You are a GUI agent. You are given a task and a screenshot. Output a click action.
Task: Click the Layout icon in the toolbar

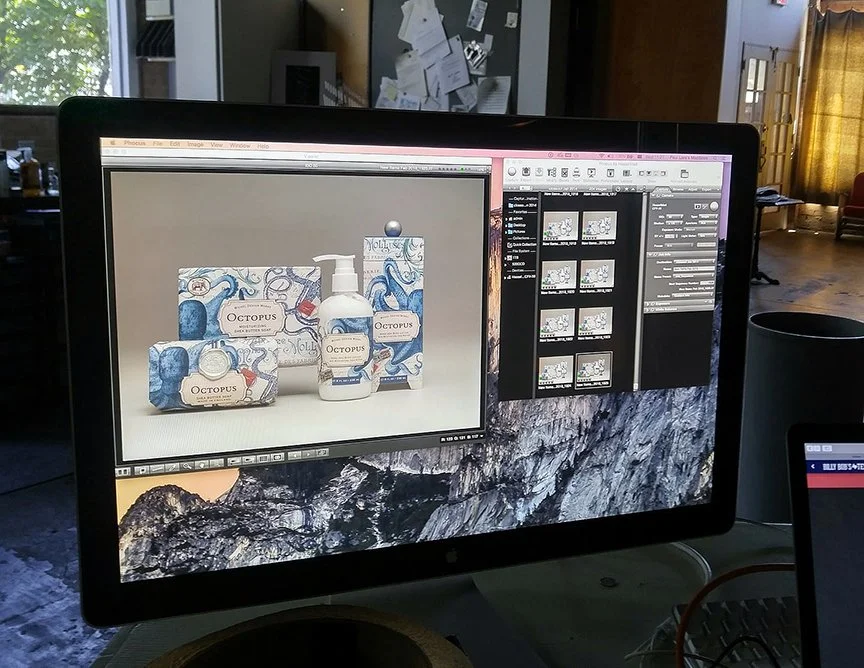(627, 173)
